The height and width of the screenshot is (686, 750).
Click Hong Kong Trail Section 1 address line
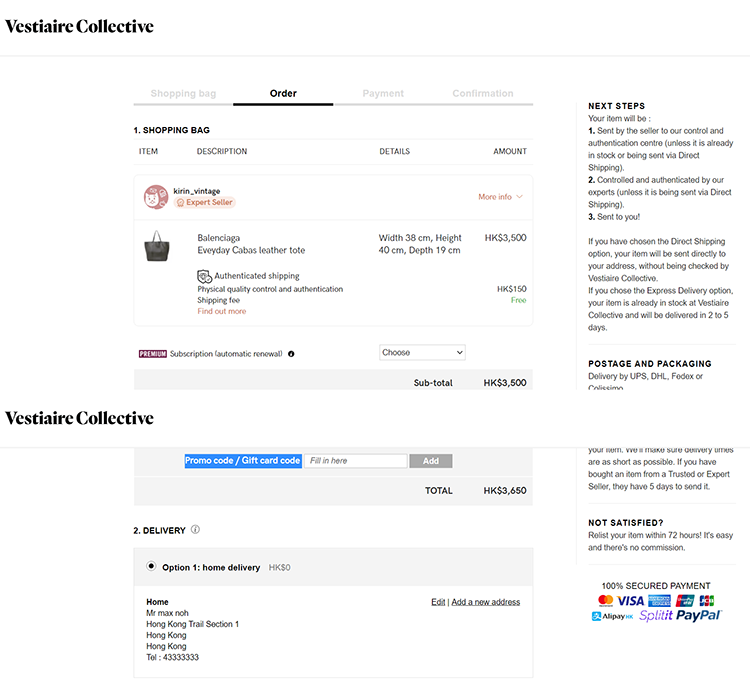click(192, 624)
